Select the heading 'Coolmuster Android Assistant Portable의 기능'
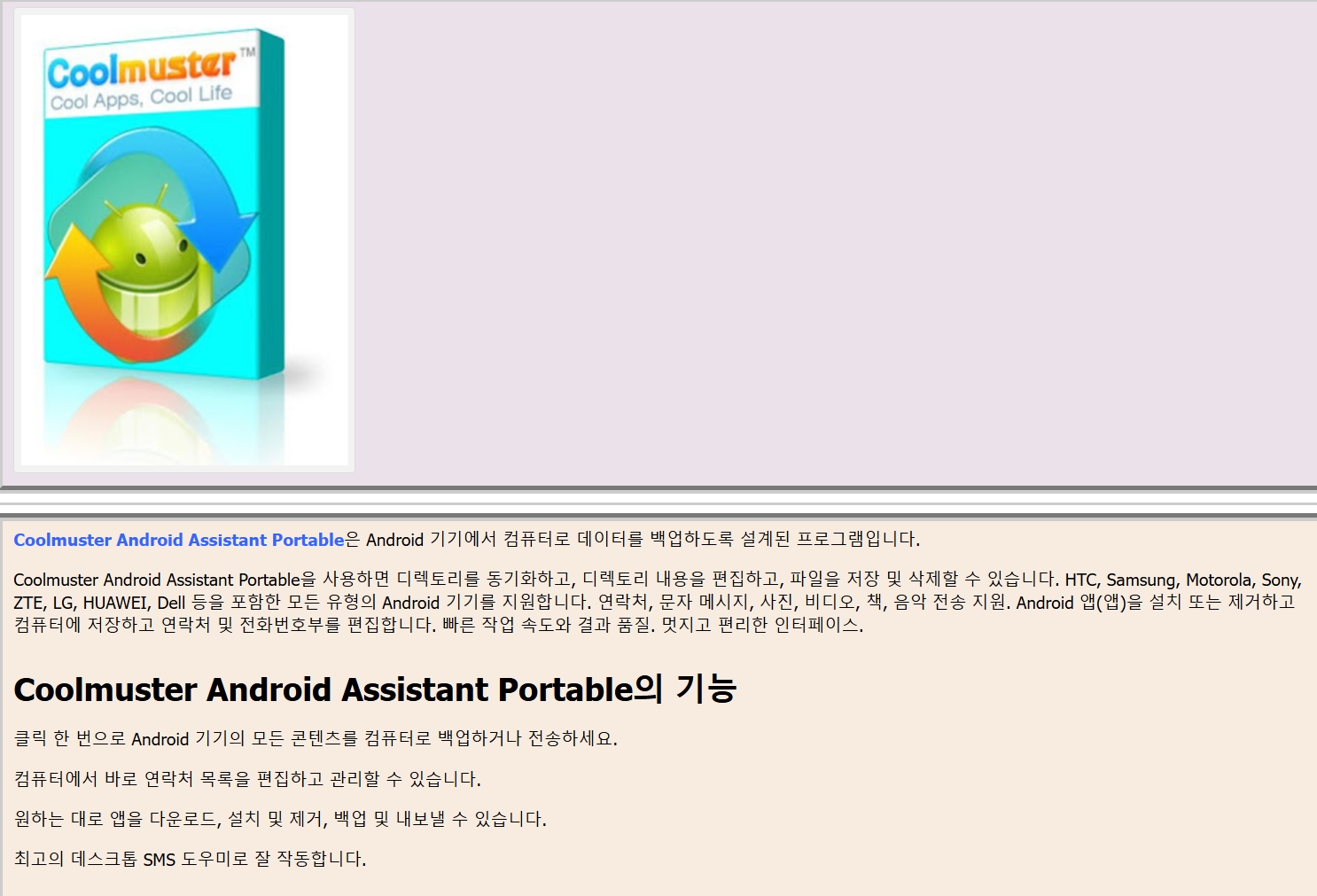The image size is (1317, 896). click(x=375, y=690)
